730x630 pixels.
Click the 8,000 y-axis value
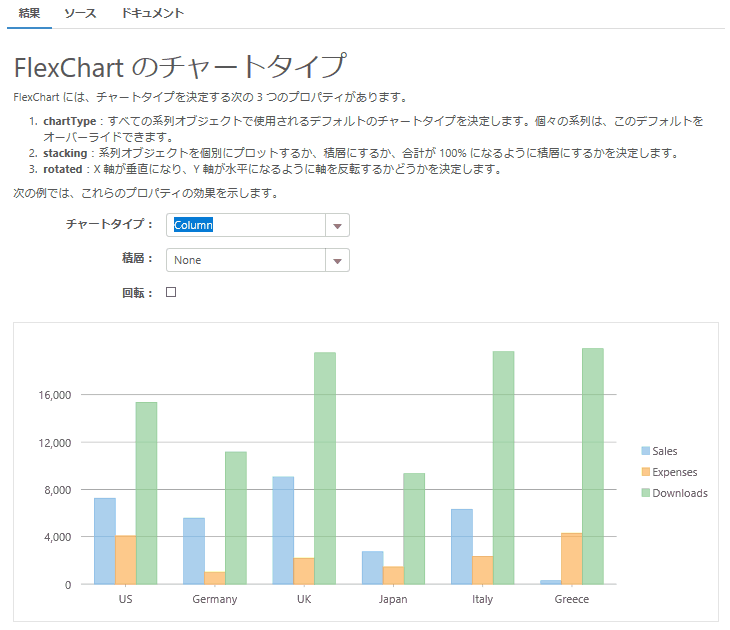(58, 490)
